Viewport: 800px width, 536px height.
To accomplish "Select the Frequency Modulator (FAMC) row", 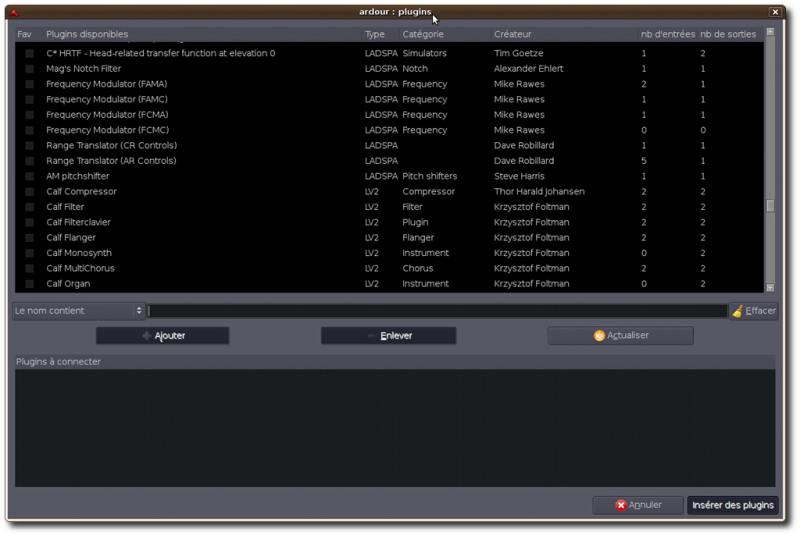I will [x=389, y=99].
